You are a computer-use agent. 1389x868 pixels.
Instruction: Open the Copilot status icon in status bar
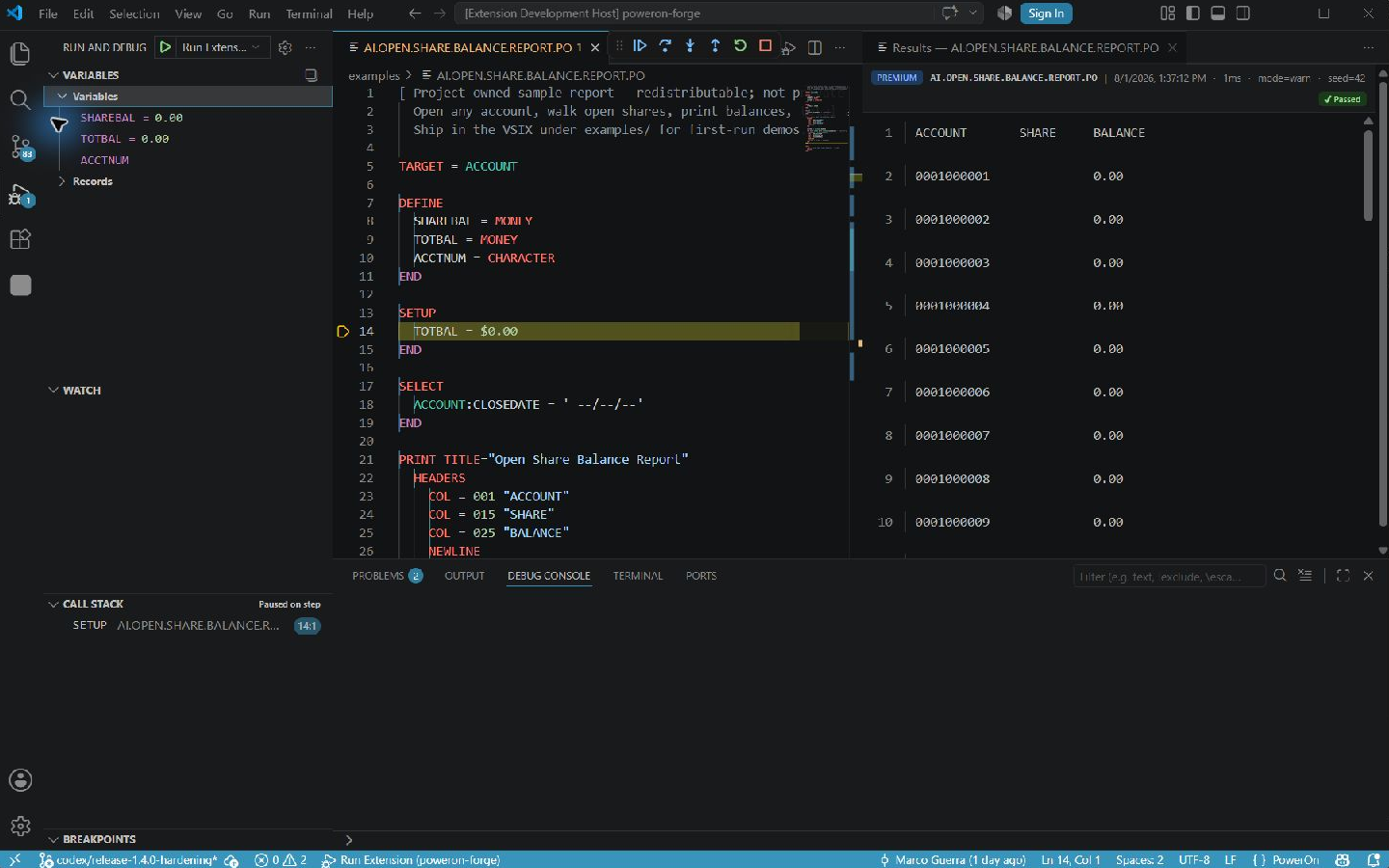pyautogui.click(x=1343, y=859)
